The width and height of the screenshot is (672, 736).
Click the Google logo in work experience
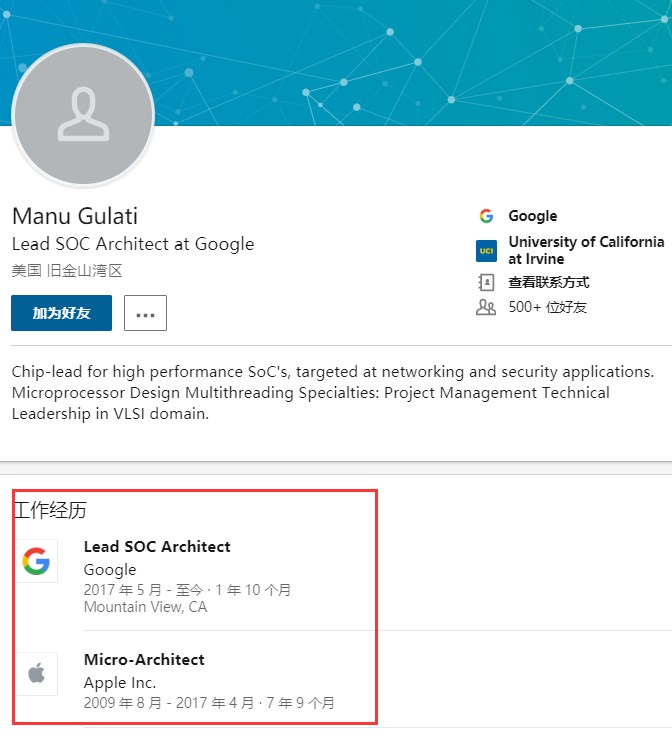[x=36, y=561]
